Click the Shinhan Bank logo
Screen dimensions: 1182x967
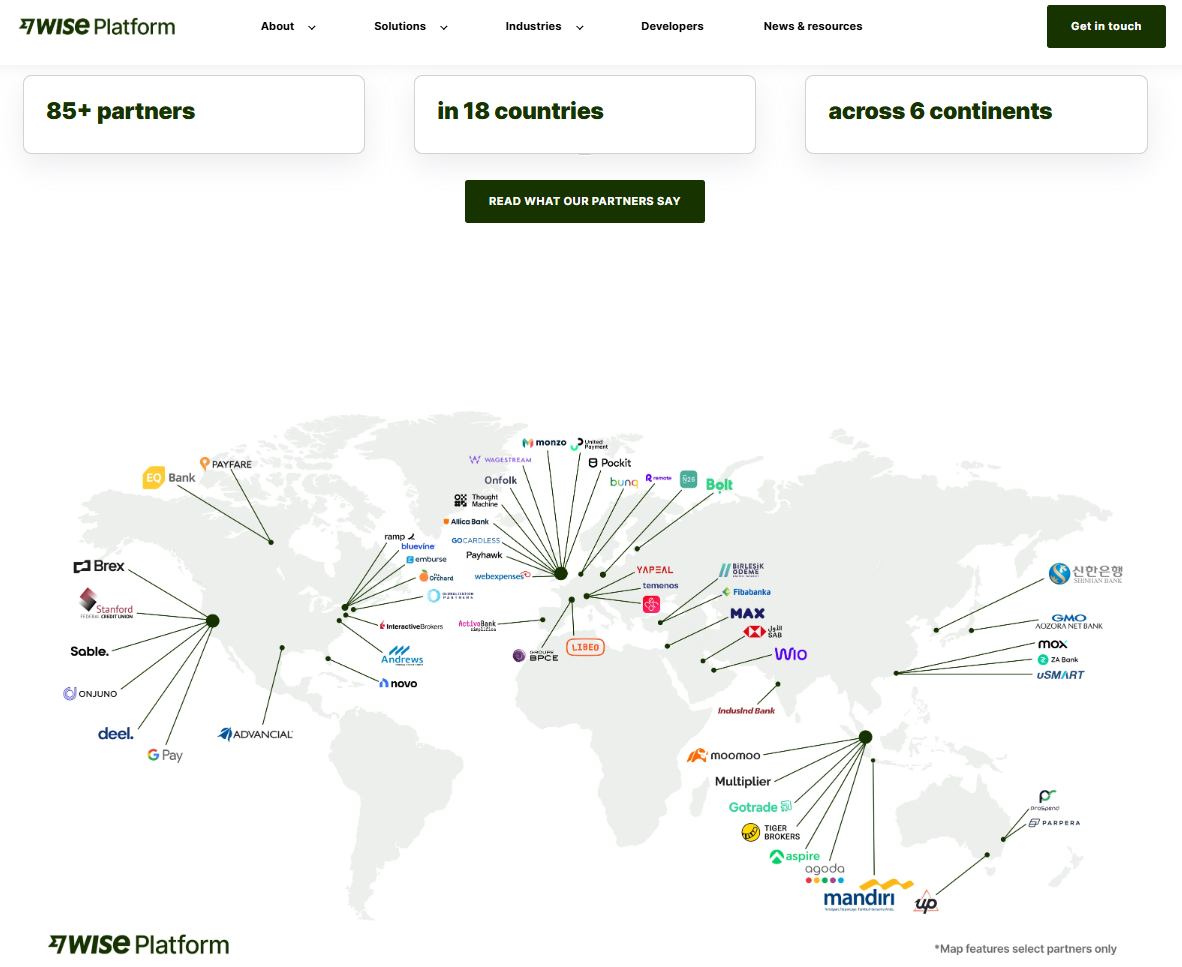tap(1086, 574)
